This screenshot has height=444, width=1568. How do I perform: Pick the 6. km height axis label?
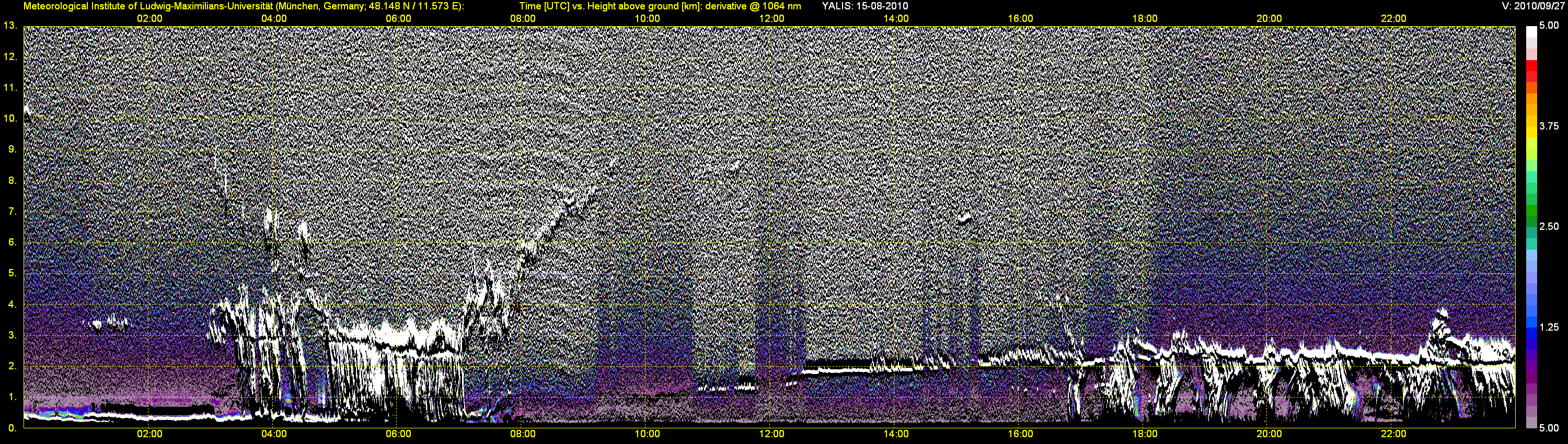coord(13,242)
